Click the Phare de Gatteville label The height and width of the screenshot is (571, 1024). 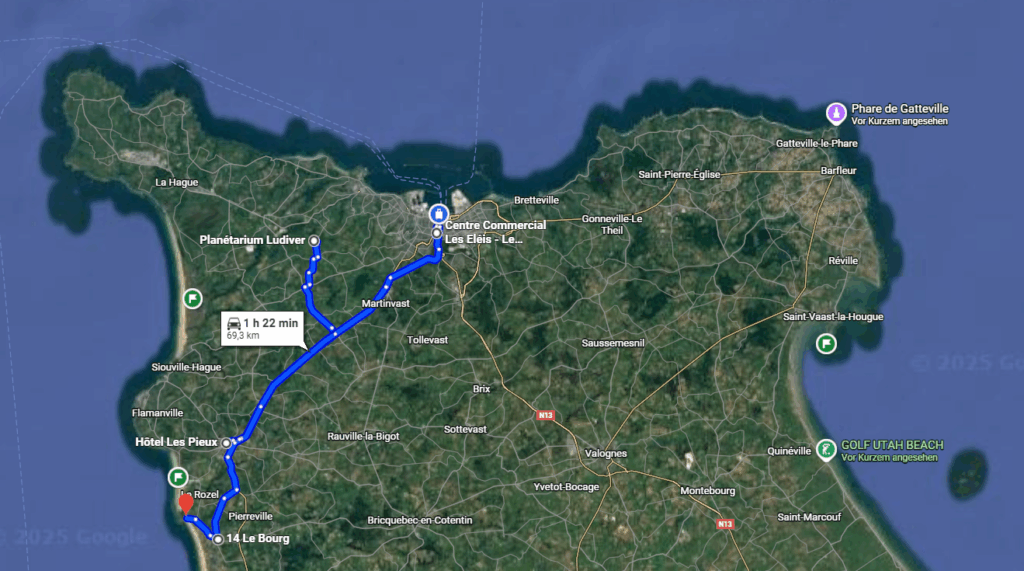click(900, 108)
